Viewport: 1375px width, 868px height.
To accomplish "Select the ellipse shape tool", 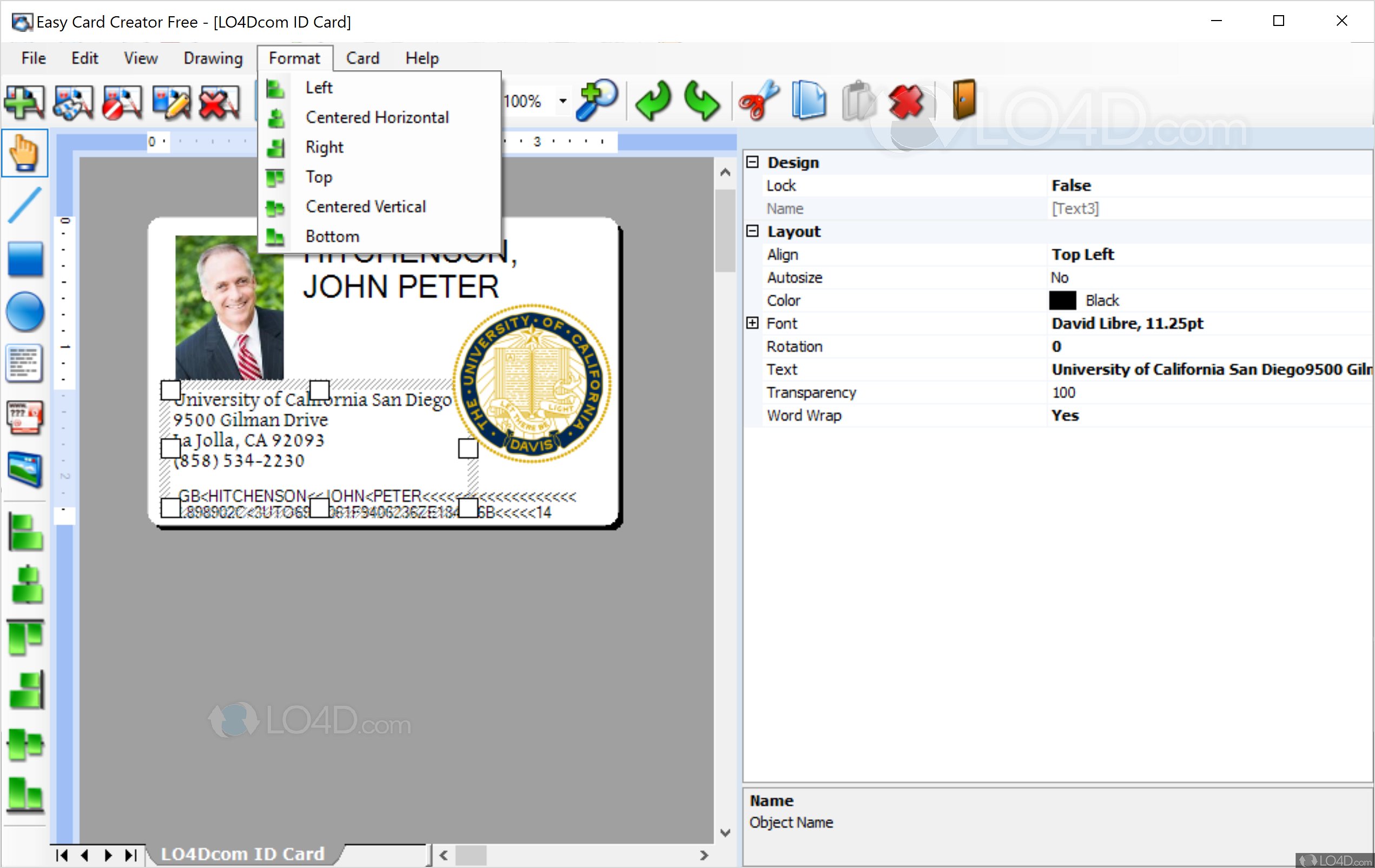I will tap(25, 312).
